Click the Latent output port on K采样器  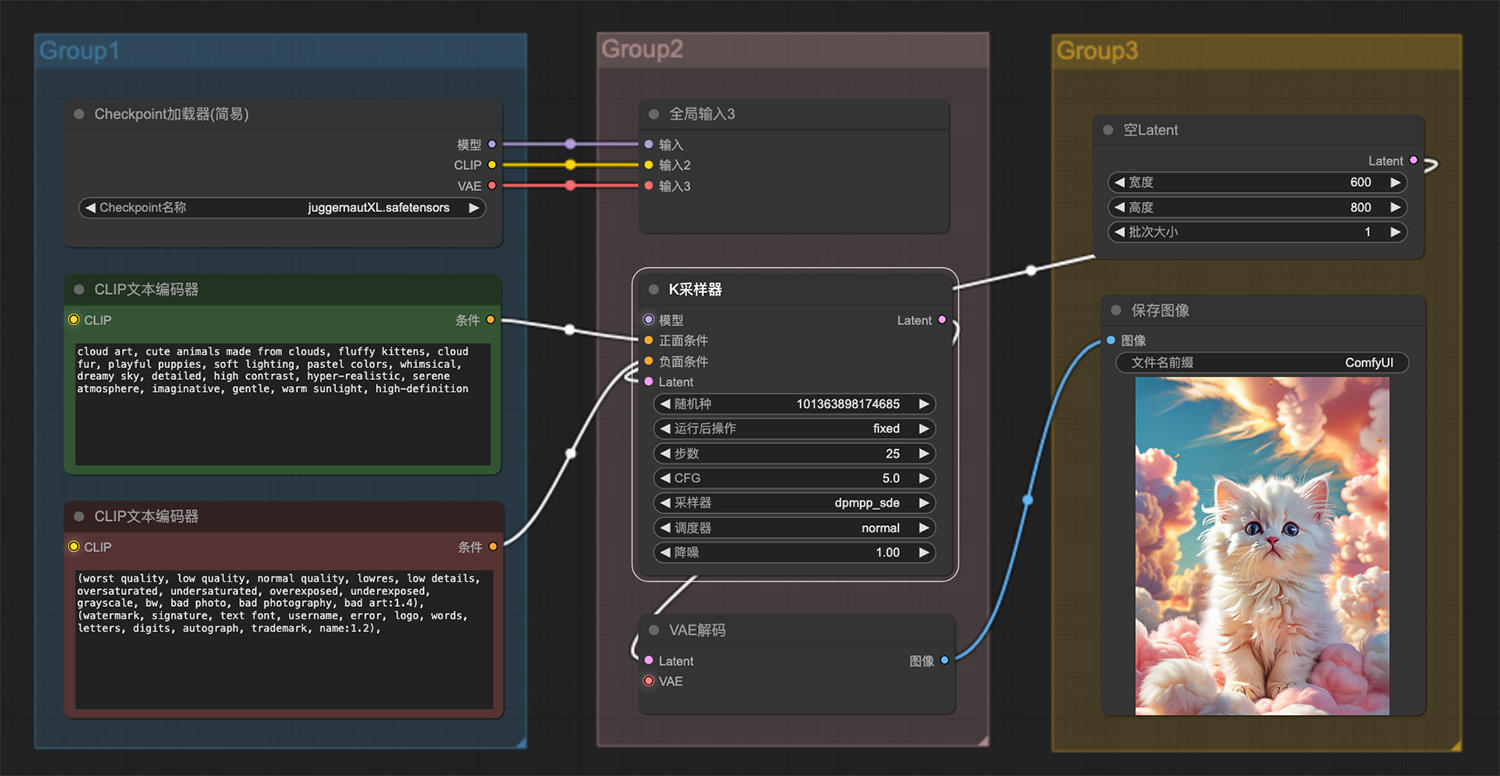click(942, 320)
